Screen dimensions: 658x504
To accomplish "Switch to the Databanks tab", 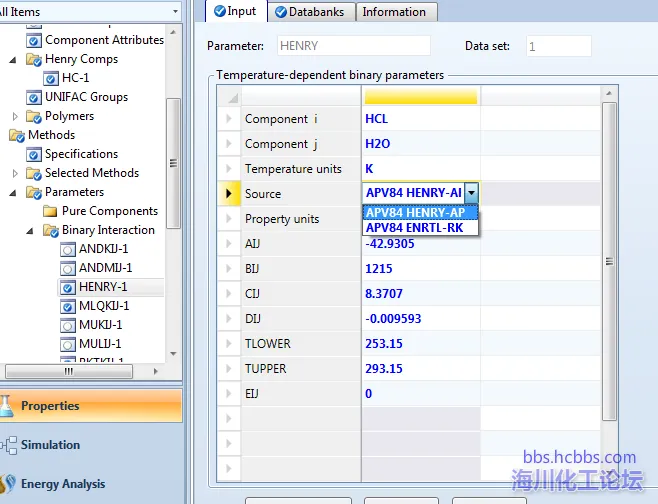I will 311,12.
